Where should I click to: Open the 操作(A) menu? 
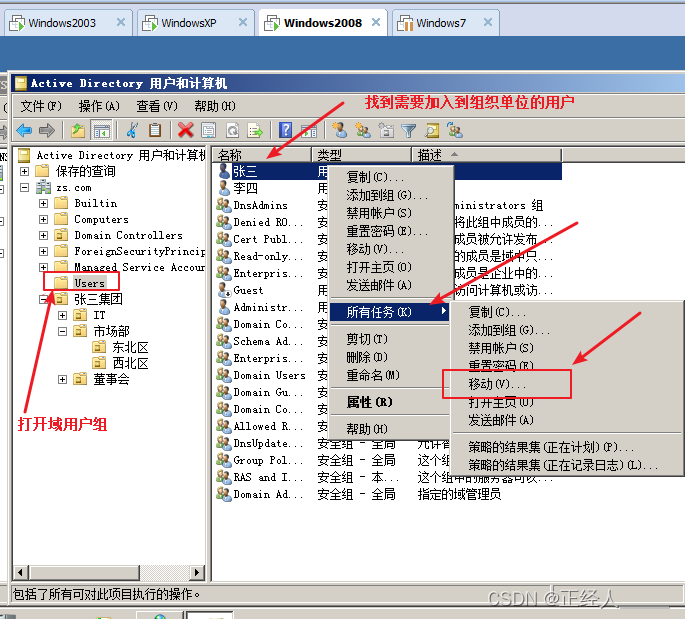point(99,106)
